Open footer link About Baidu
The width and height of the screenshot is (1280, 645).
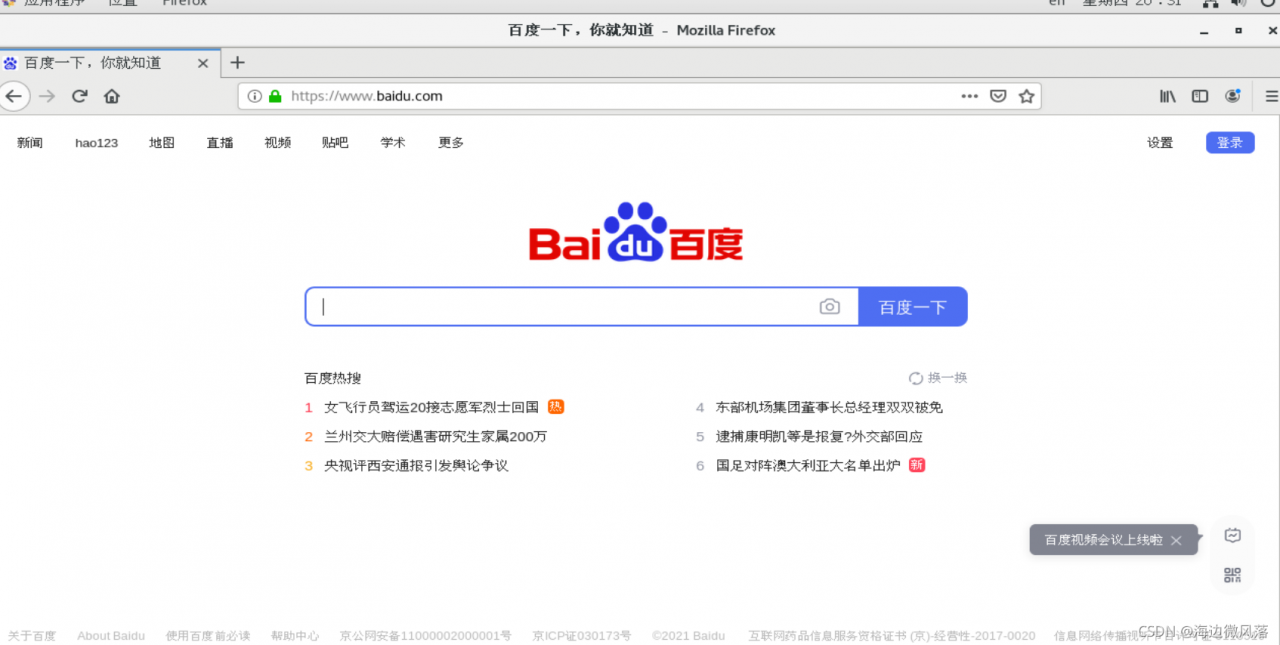(x=111, y=636)
